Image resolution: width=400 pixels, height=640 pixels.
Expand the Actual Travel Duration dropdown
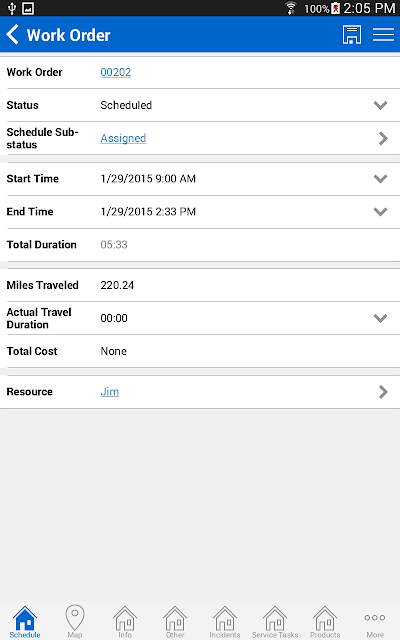(380, 318)
